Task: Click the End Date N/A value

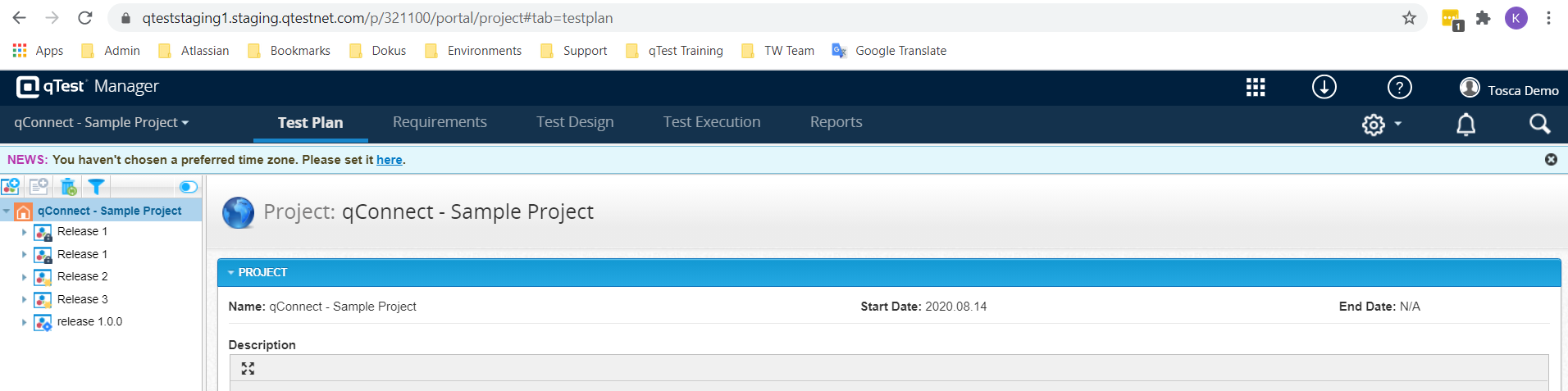Action: (1410, 307)
